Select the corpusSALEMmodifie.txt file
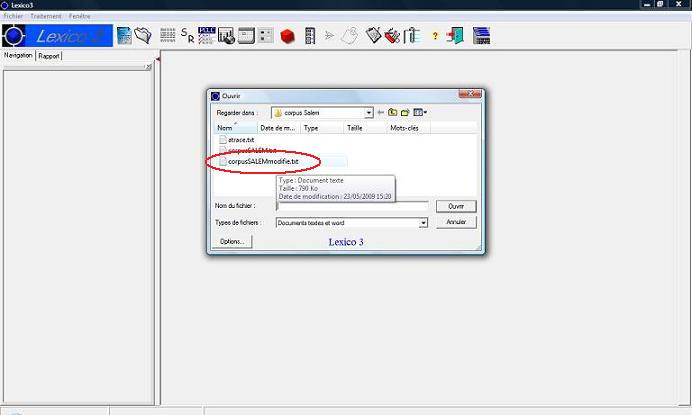 pos(263,161)
